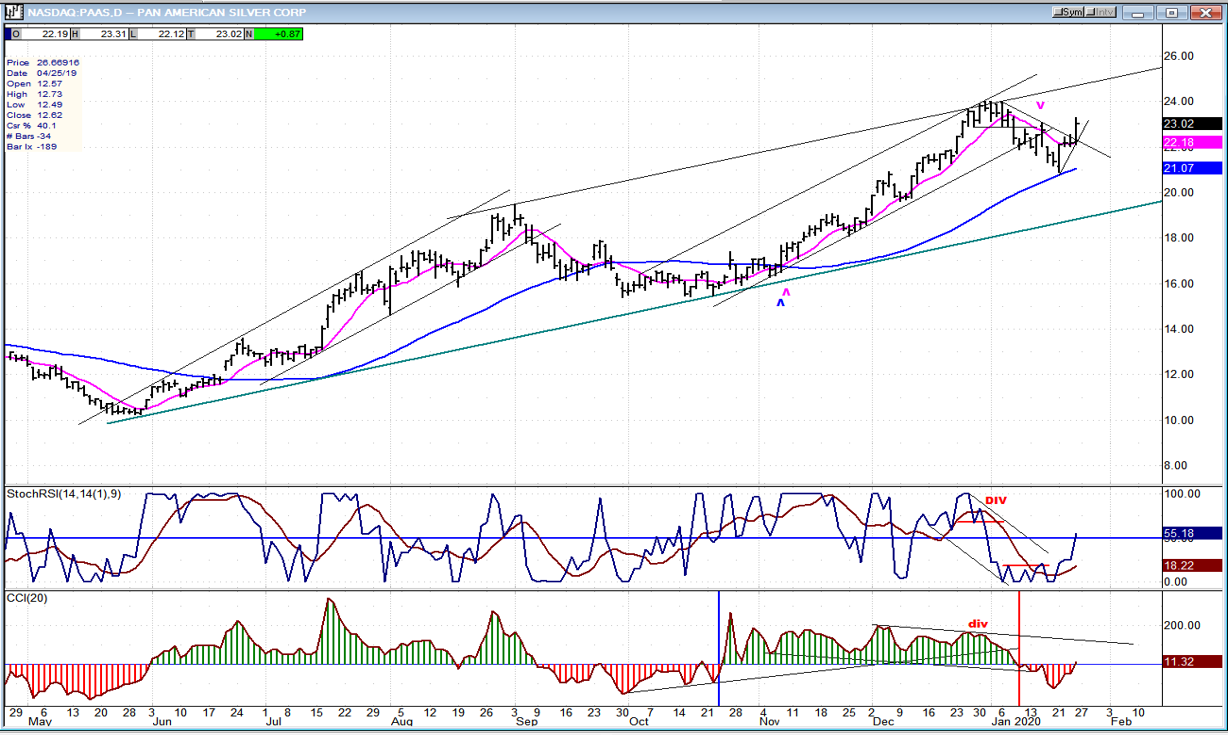Screen dimensions: 1228x735
Task: Click the magenta V marker near January high
Action: point(1040,105)
